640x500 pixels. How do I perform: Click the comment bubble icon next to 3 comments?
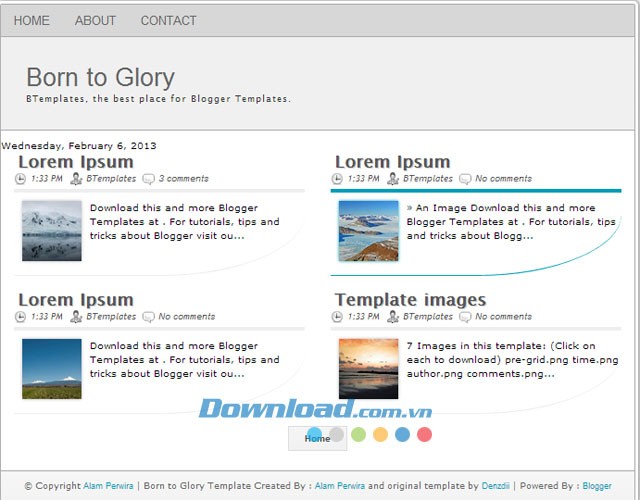click(x=148, y=179)
